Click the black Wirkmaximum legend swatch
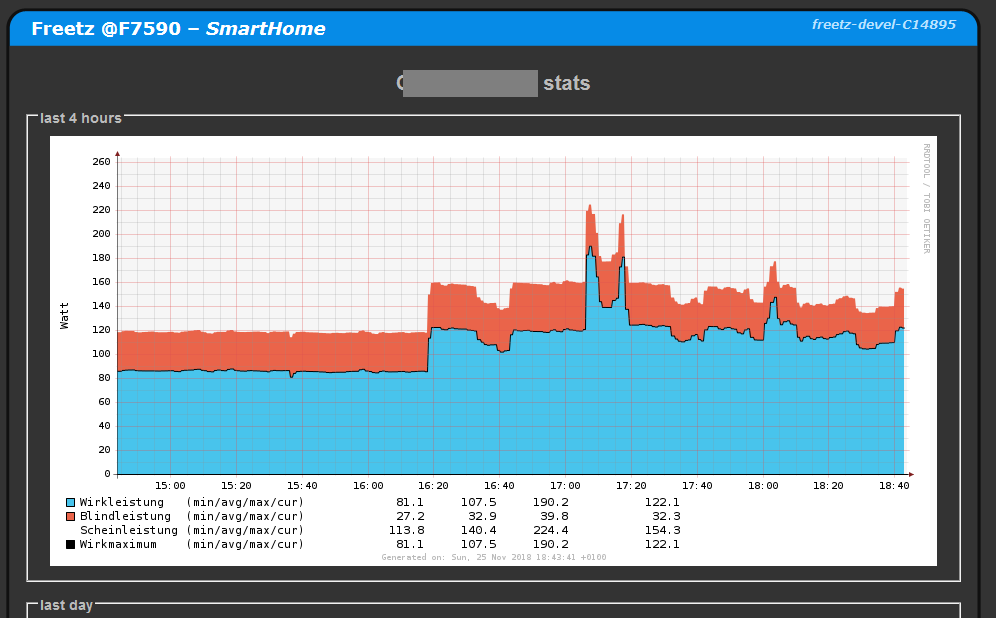Screen dimensions: 996x618 click(x=70, y=544)
